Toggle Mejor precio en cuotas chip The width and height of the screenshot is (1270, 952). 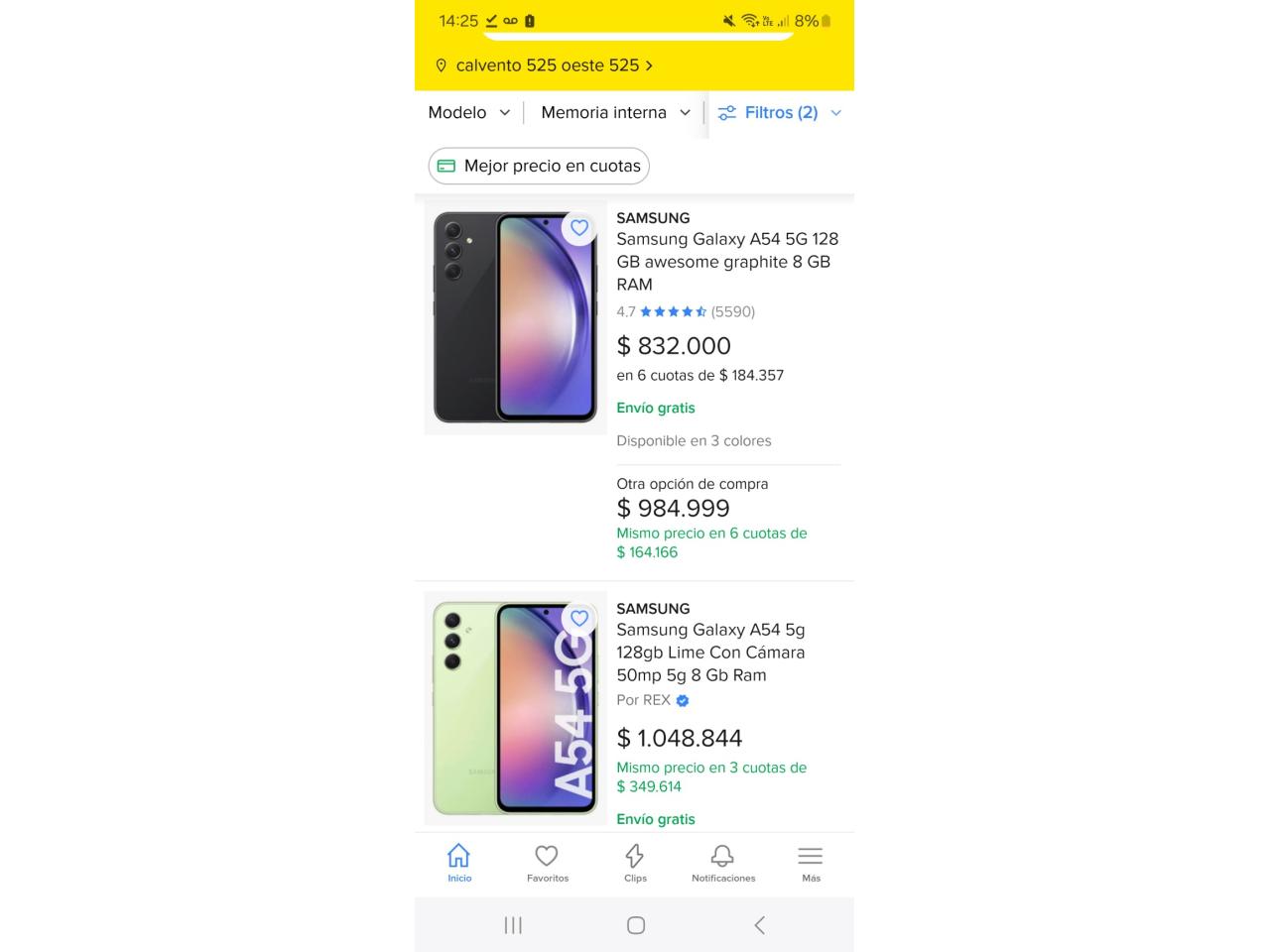pyautogui.click(x=539, y=166)
